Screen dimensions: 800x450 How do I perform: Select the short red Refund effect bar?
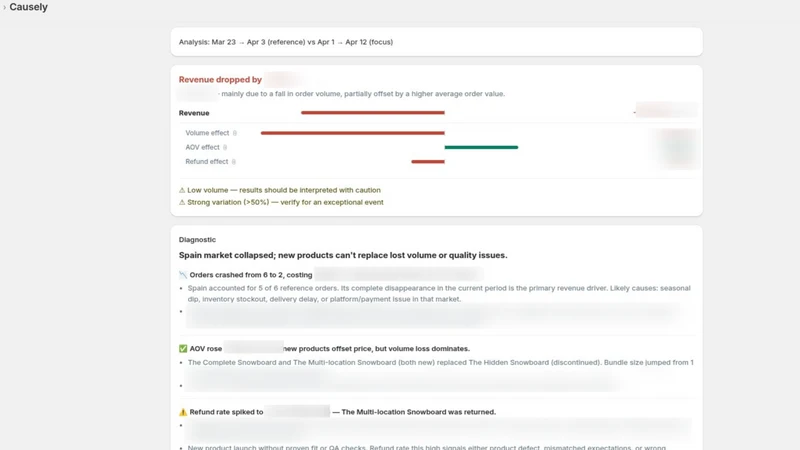click(428, 162)
